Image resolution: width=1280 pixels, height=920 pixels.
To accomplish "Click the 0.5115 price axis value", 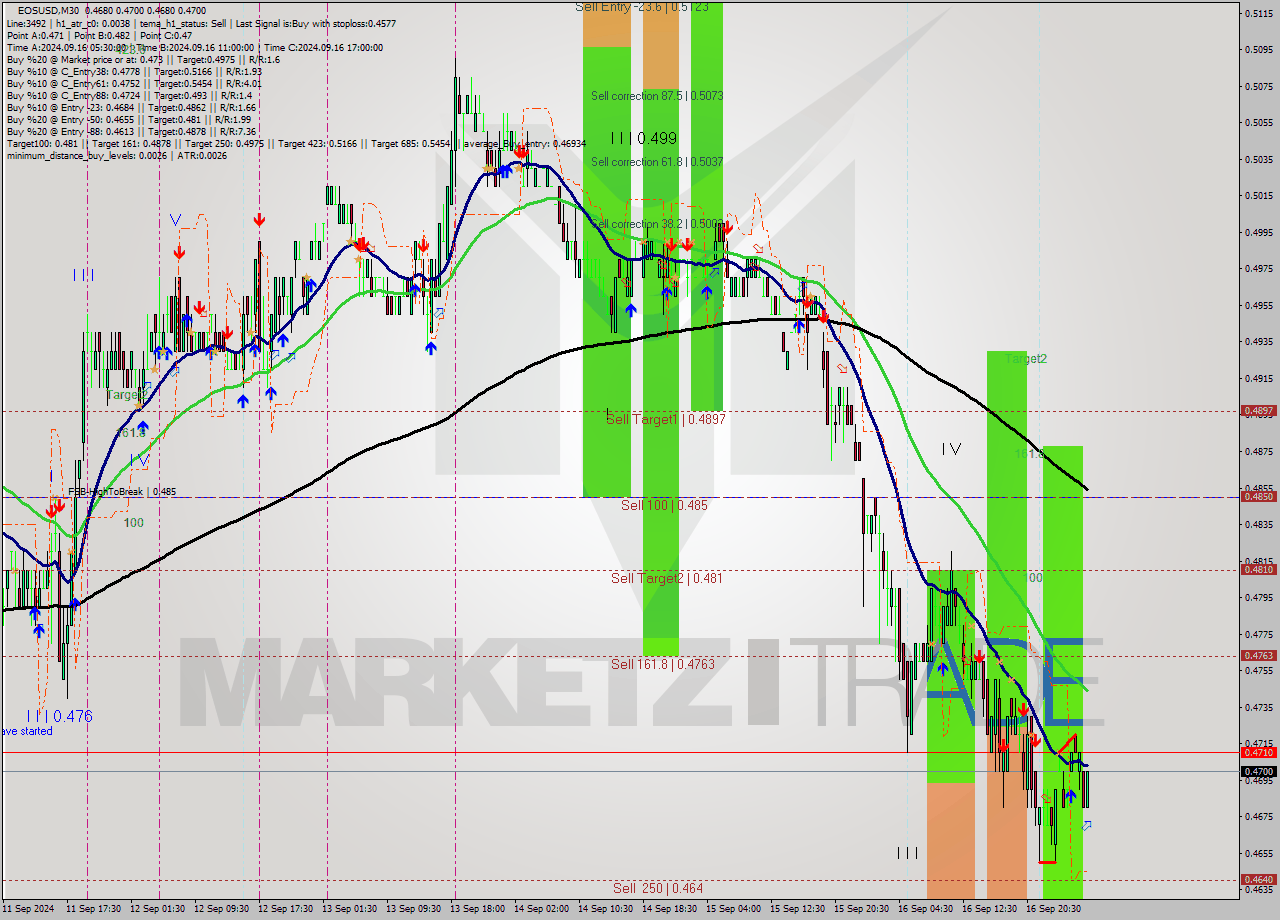I will click(x=1258, y=12).
